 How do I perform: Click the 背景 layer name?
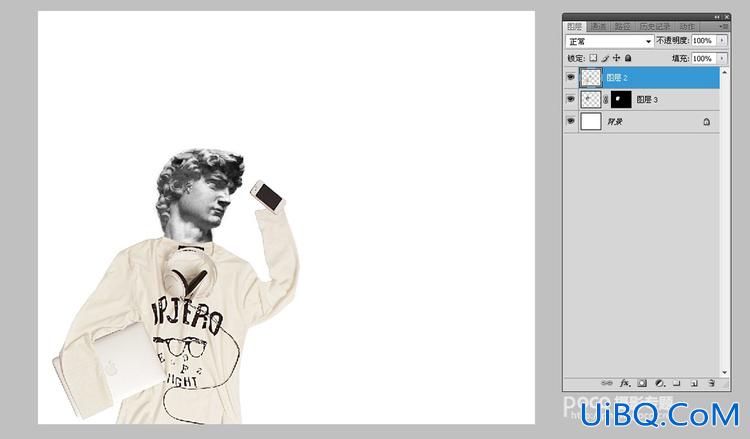tap(615, 122)
